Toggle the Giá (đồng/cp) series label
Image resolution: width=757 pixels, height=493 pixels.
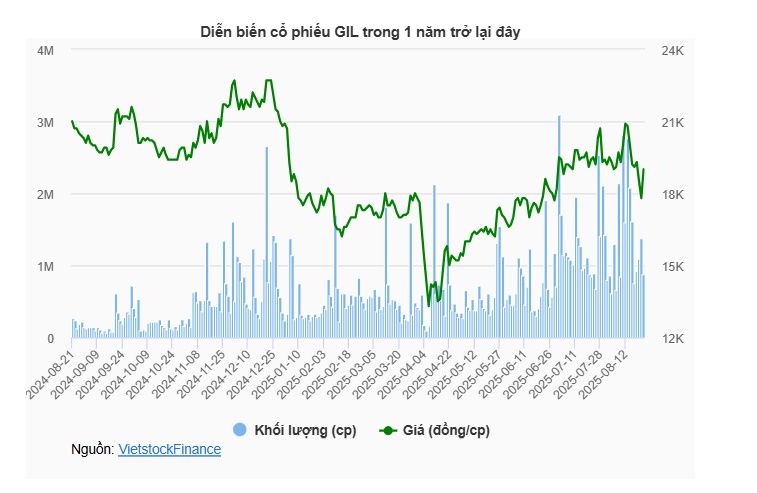click(447, 430)
